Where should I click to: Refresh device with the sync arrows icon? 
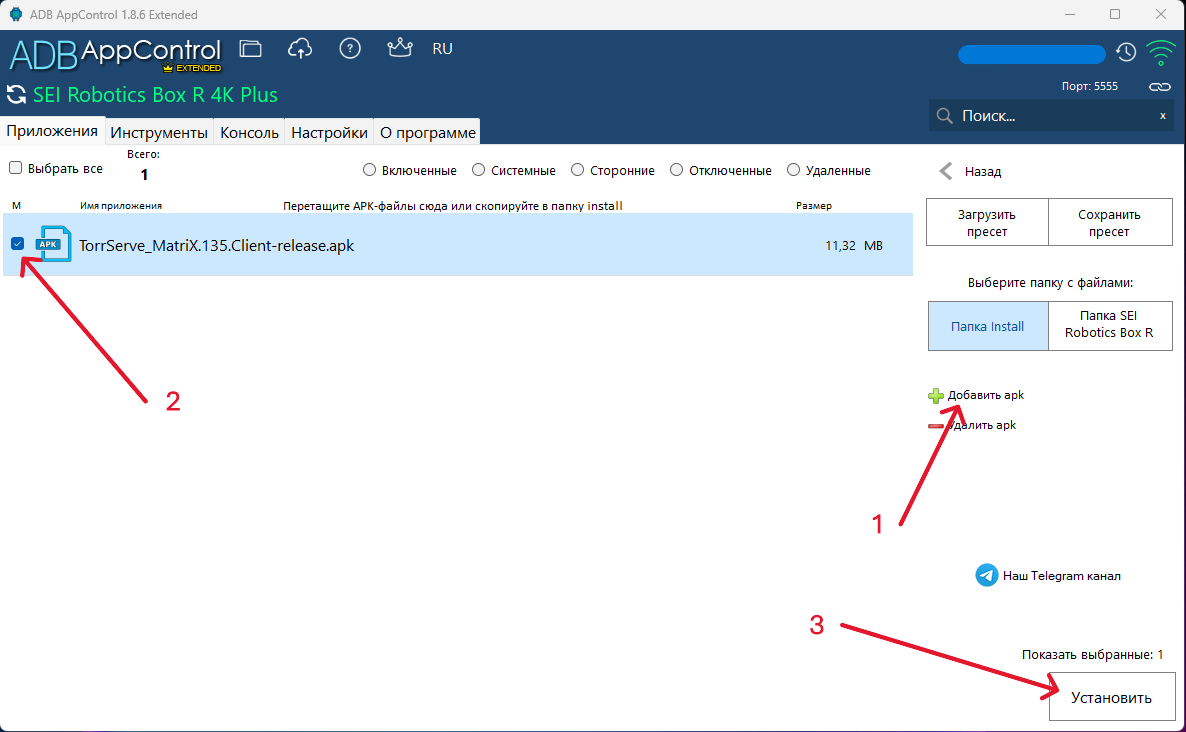(x=16, y=95)
